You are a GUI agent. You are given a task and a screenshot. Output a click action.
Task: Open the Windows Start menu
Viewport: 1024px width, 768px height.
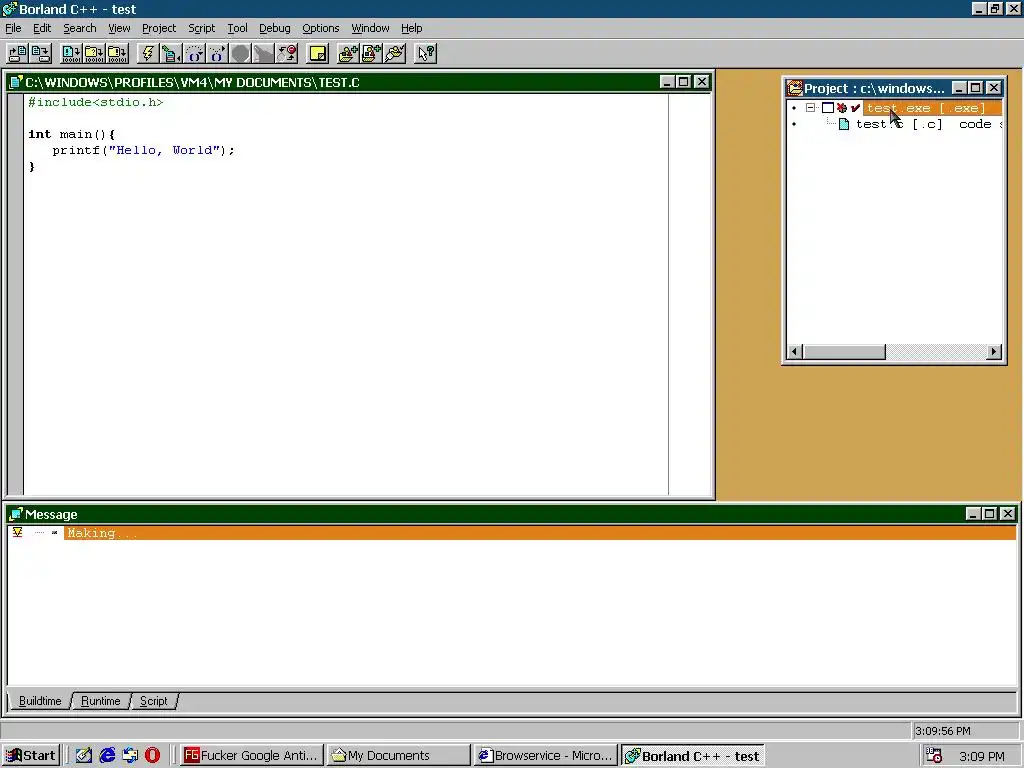[x=31, y=755]
